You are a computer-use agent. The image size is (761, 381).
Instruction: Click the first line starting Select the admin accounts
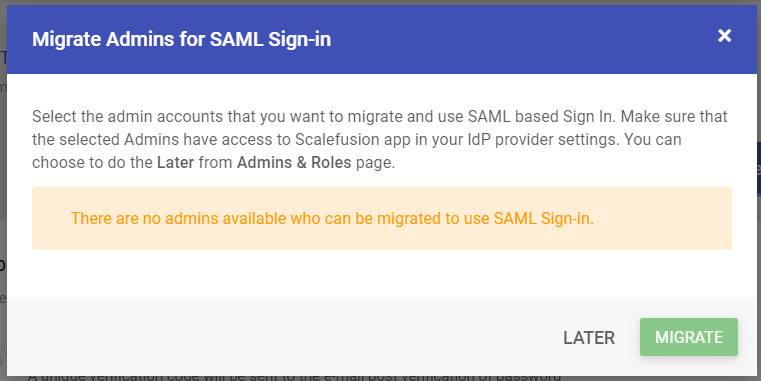(380, 116)
